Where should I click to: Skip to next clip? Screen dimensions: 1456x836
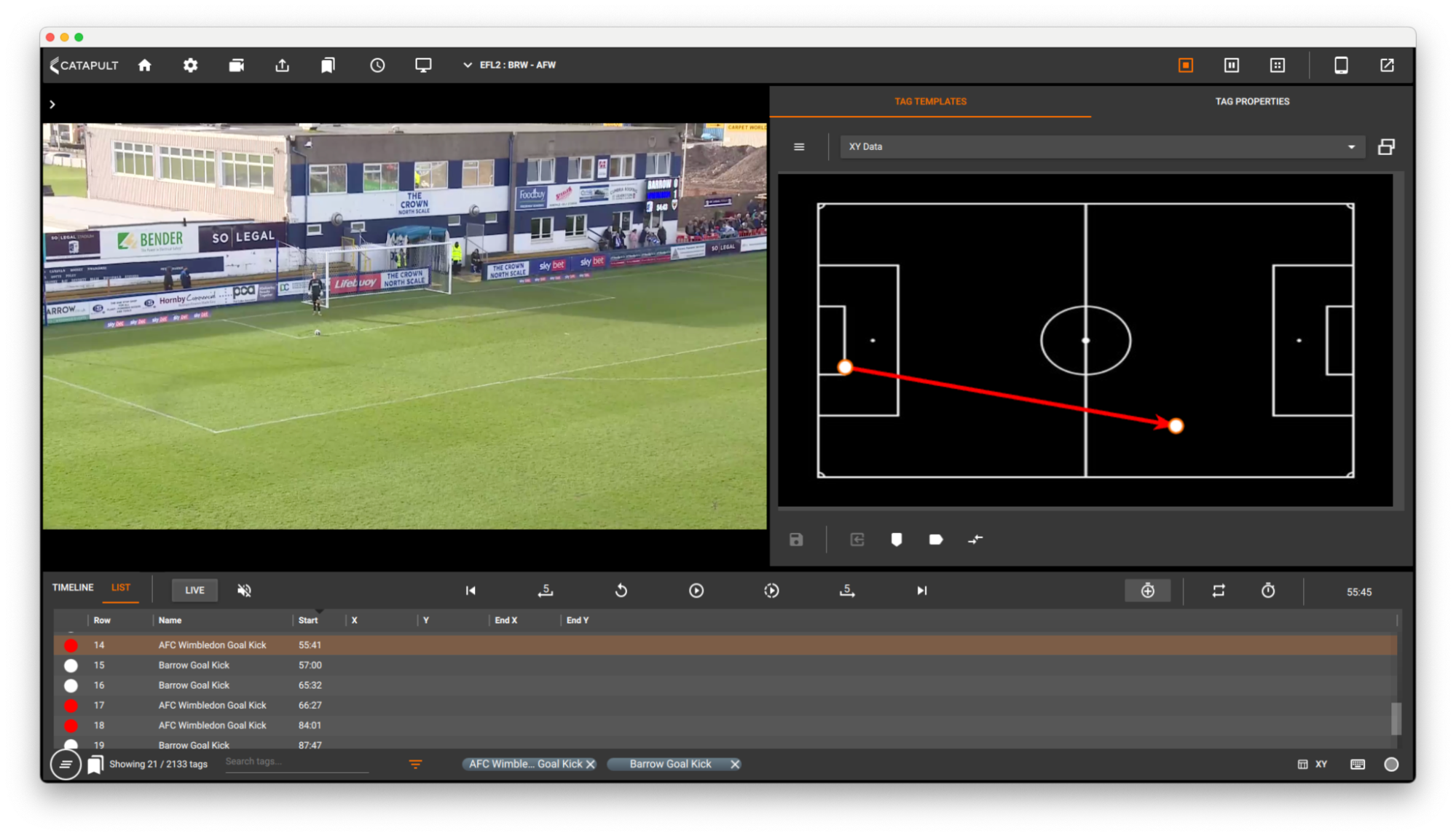pos(922,591)
